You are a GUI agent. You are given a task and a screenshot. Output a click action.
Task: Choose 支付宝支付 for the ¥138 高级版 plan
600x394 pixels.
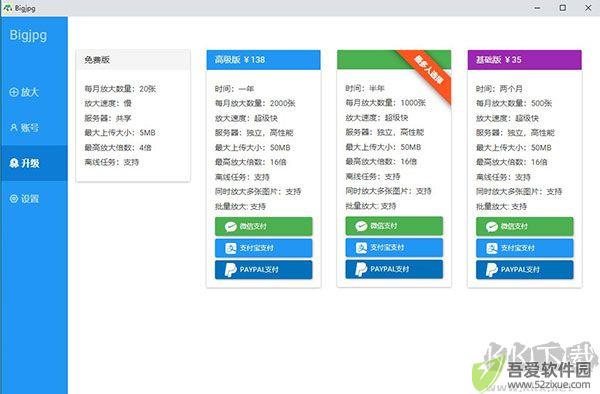click(264, 248)
